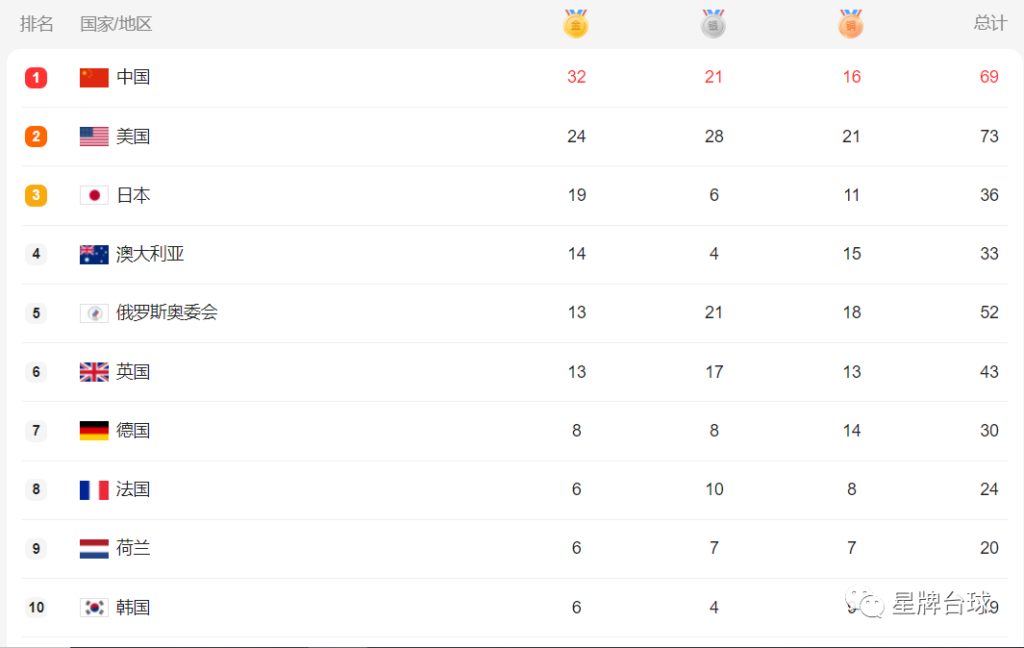Click the France flag icon
Screen dimensions: 1024x648
(94, 489)
